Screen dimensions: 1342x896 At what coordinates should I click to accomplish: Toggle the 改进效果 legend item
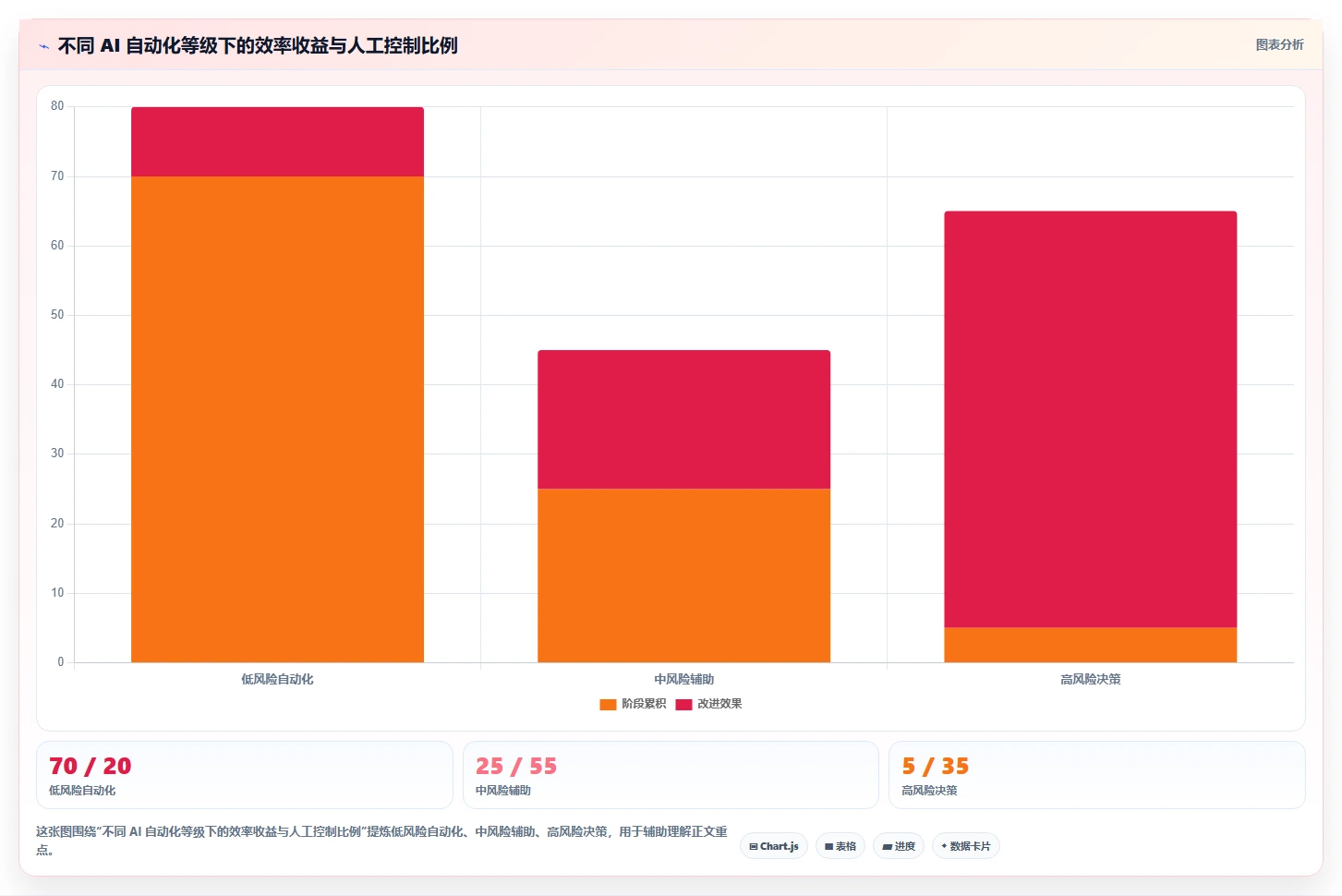(708, 704)
